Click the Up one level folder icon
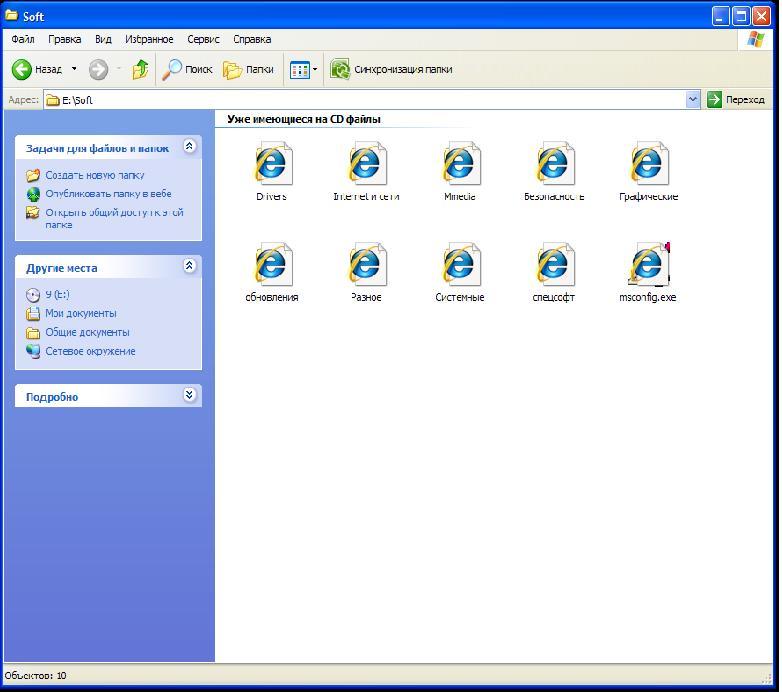Image resolution: width=782 pixels, height=692 pixels. [140, 69]
